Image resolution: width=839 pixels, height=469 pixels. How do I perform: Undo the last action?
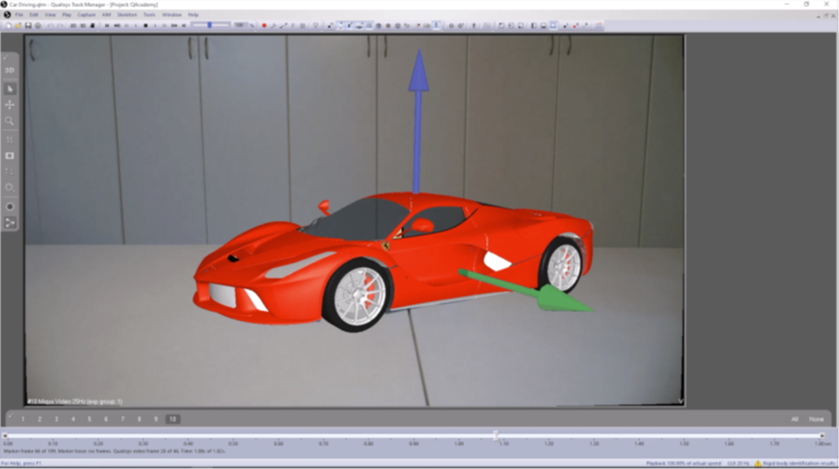[50, 26]
